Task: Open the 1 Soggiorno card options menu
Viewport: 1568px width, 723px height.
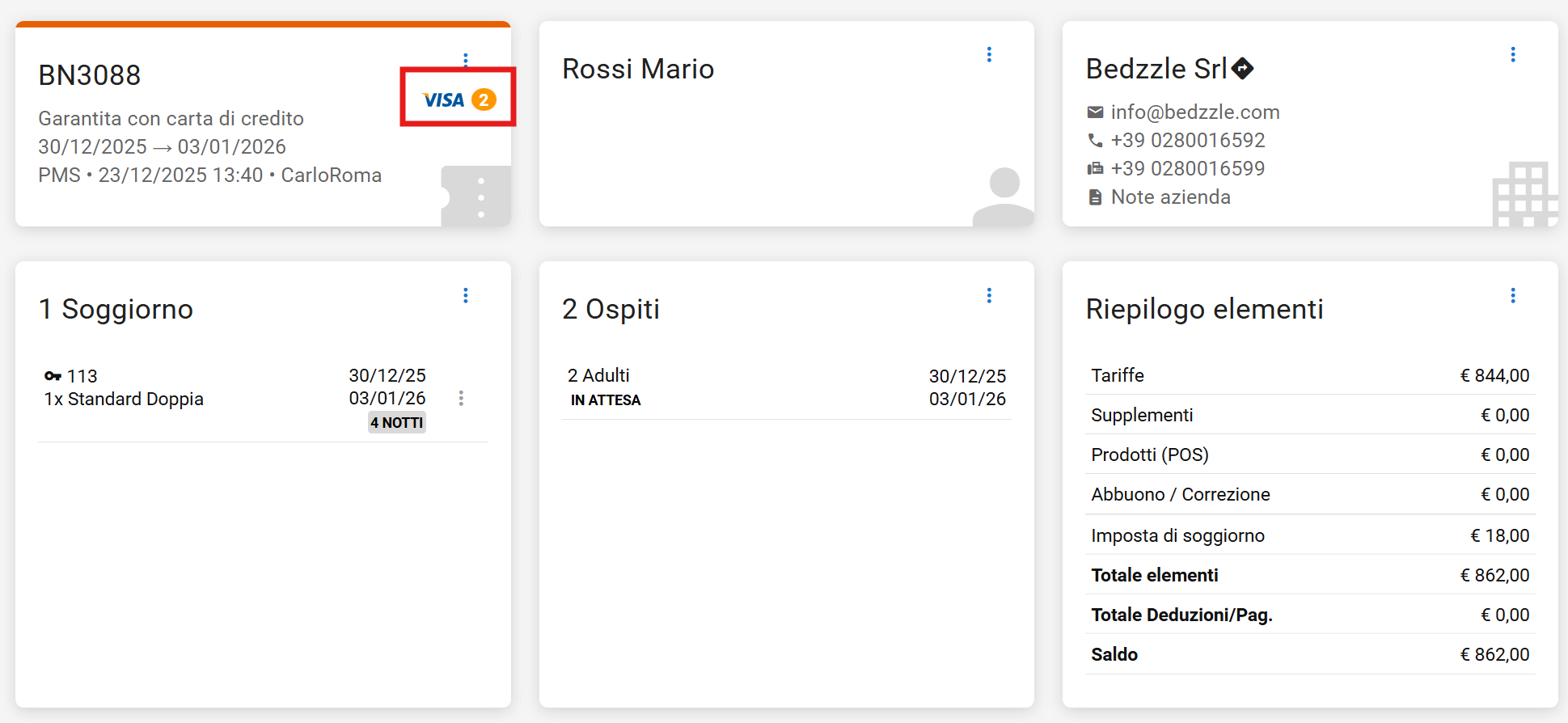Action: (x=466, y=295)
